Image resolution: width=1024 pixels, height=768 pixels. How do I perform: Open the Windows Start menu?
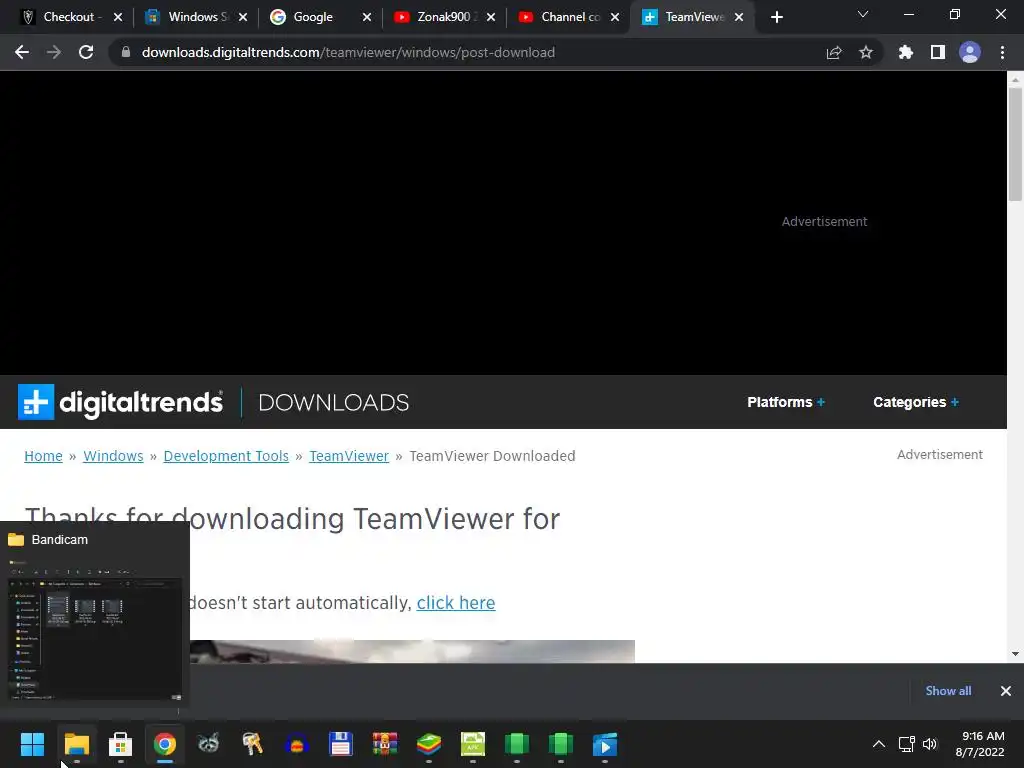pos(32,744)
